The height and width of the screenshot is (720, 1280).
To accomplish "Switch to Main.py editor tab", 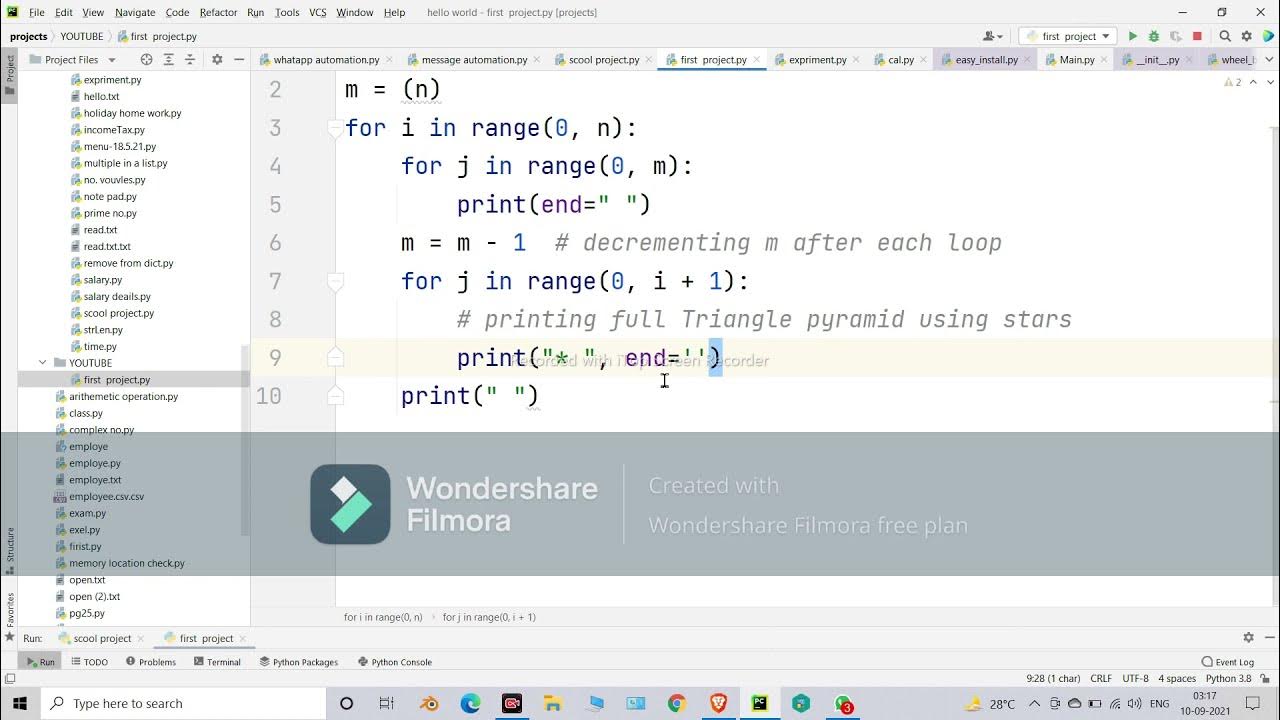I will 1077,60.
